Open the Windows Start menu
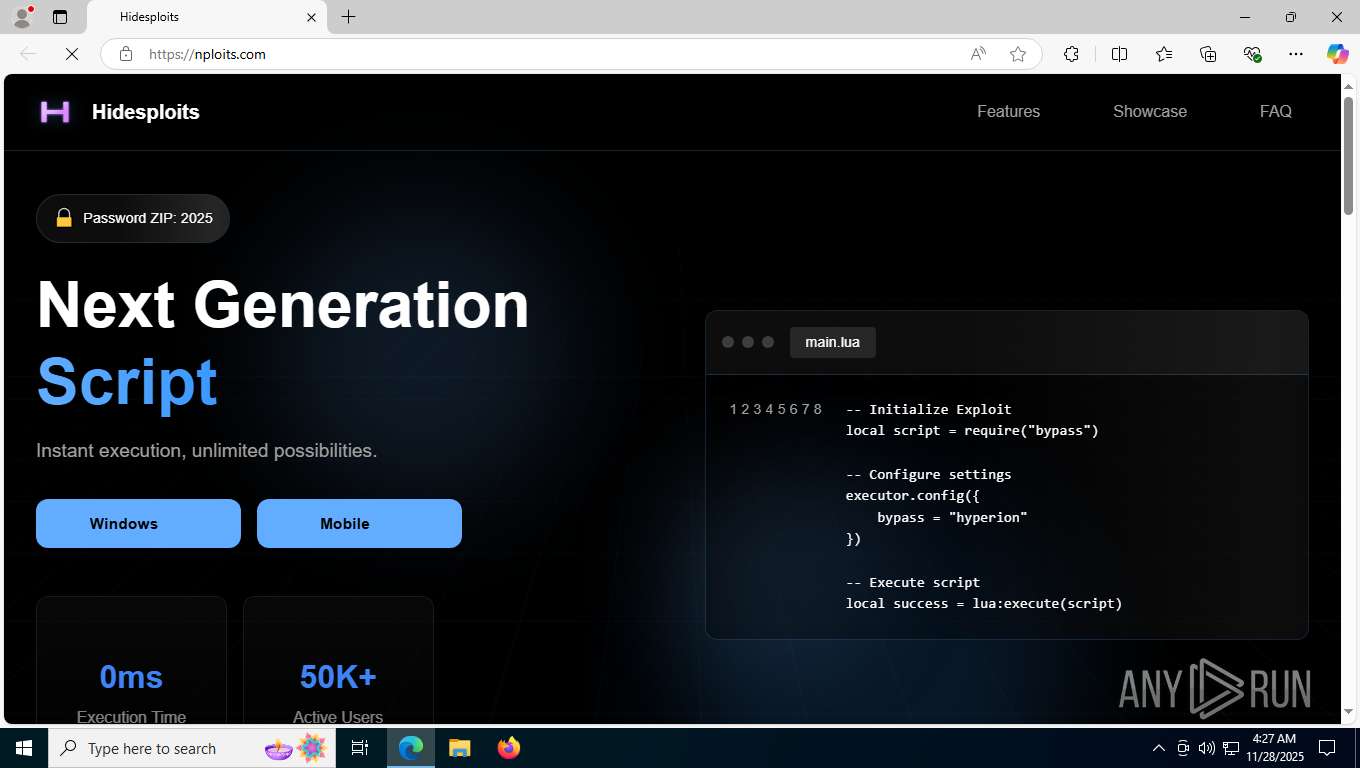Screen dimensions: 1360x768 24,748
